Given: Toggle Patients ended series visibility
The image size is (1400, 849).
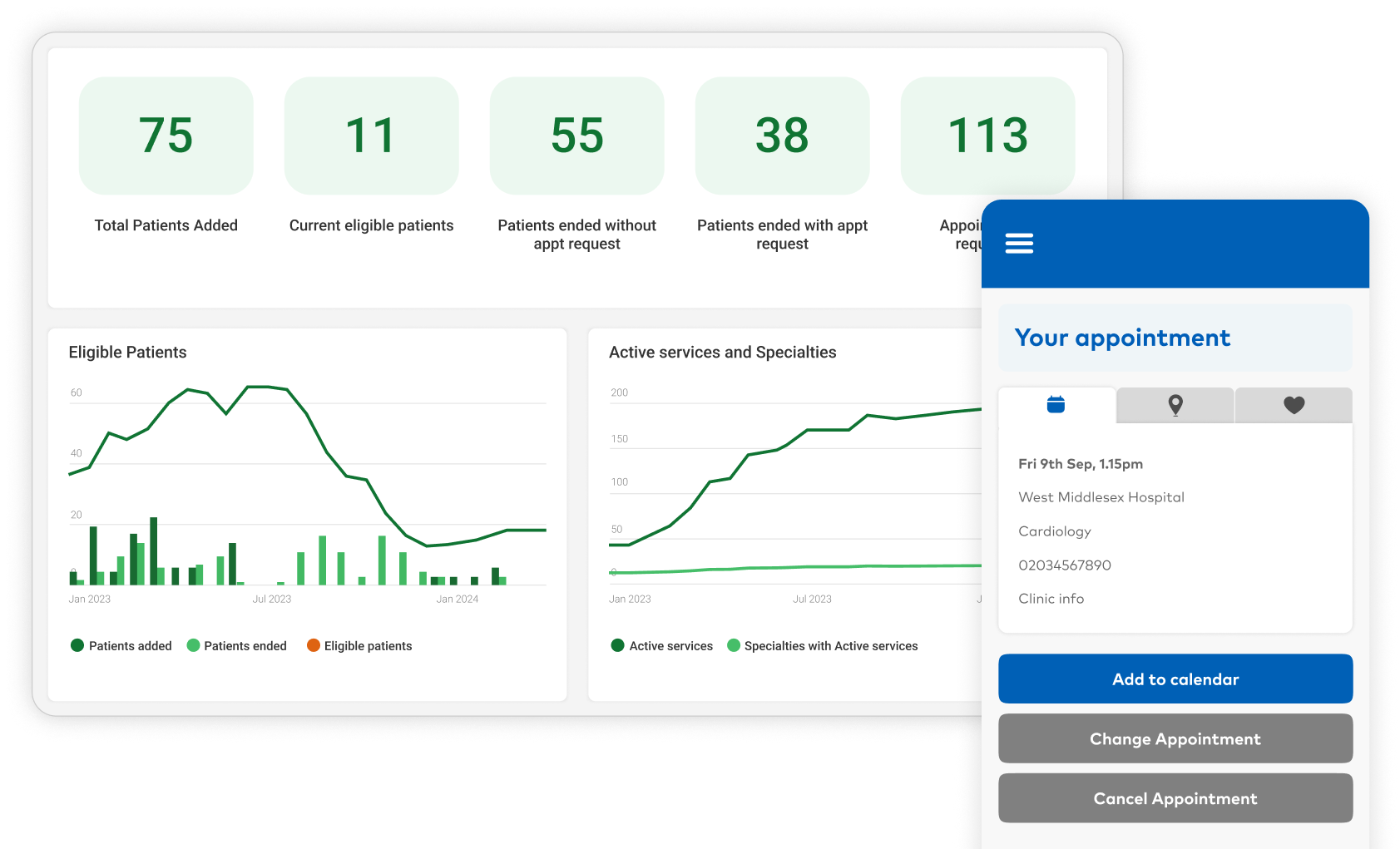Looking at the screenshot, I should pos(193,645).
